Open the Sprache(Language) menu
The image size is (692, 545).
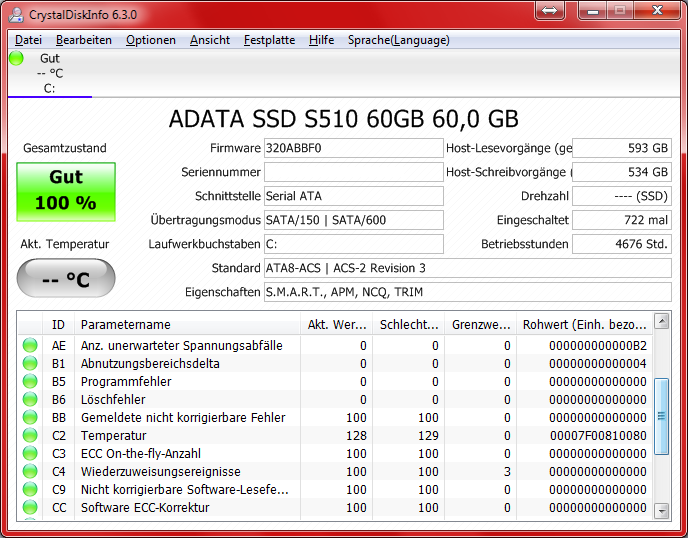(x=399, y=40)
